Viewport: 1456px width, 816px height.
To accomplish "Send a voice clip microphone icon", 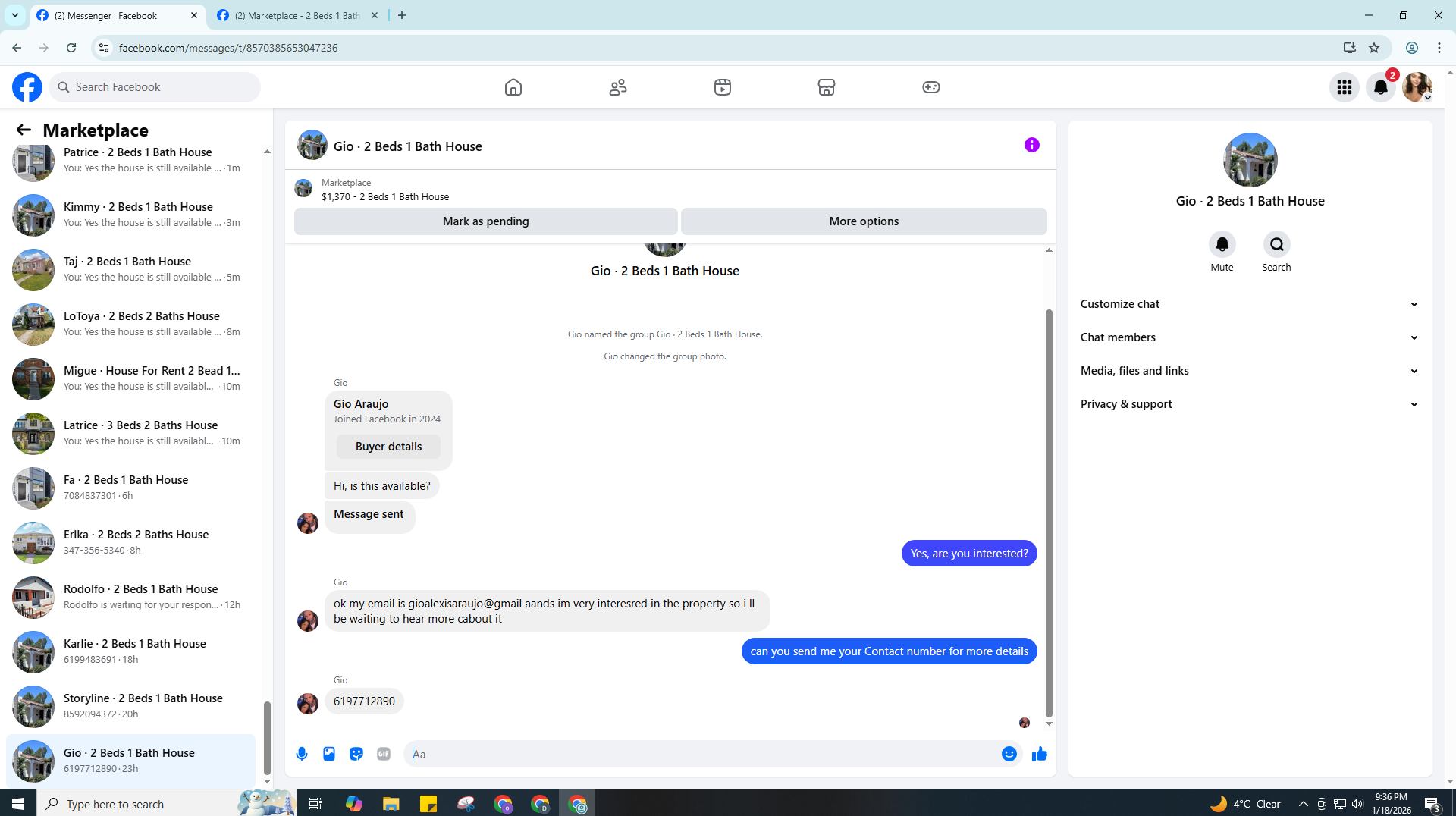I will pos(302,754).
